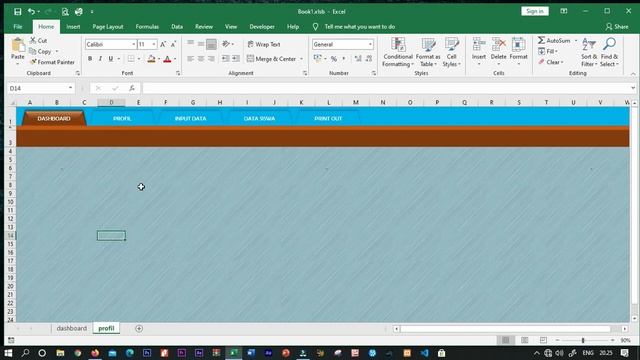Click the formula bar input
This screenshot has height=360, width=640.
pyautogui.click(x=386, y=88)
